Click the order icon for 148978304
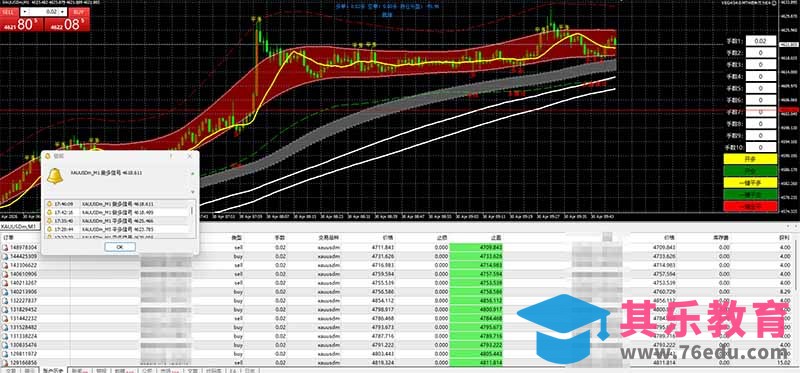This screenshot has height=373, width=800. tap(5, 247)
